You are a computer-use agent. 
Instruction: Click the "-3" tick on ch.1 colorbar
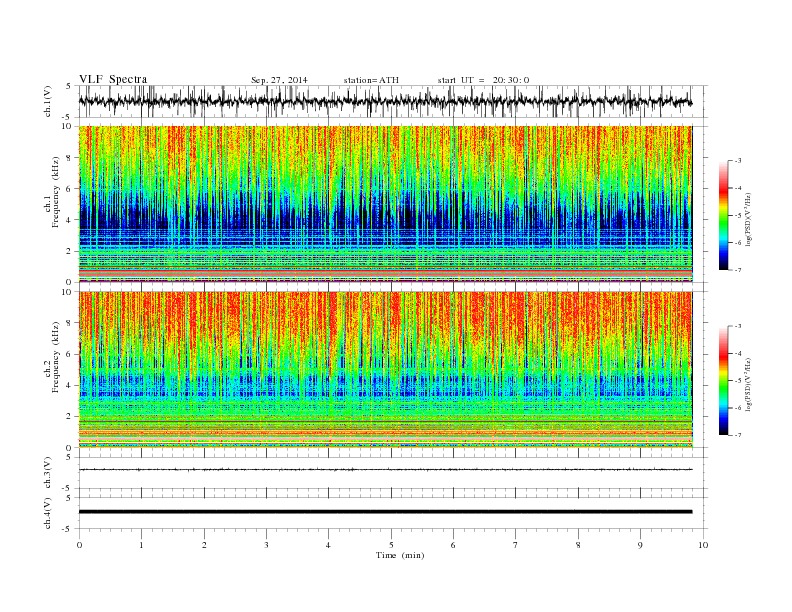coord(737,161)
